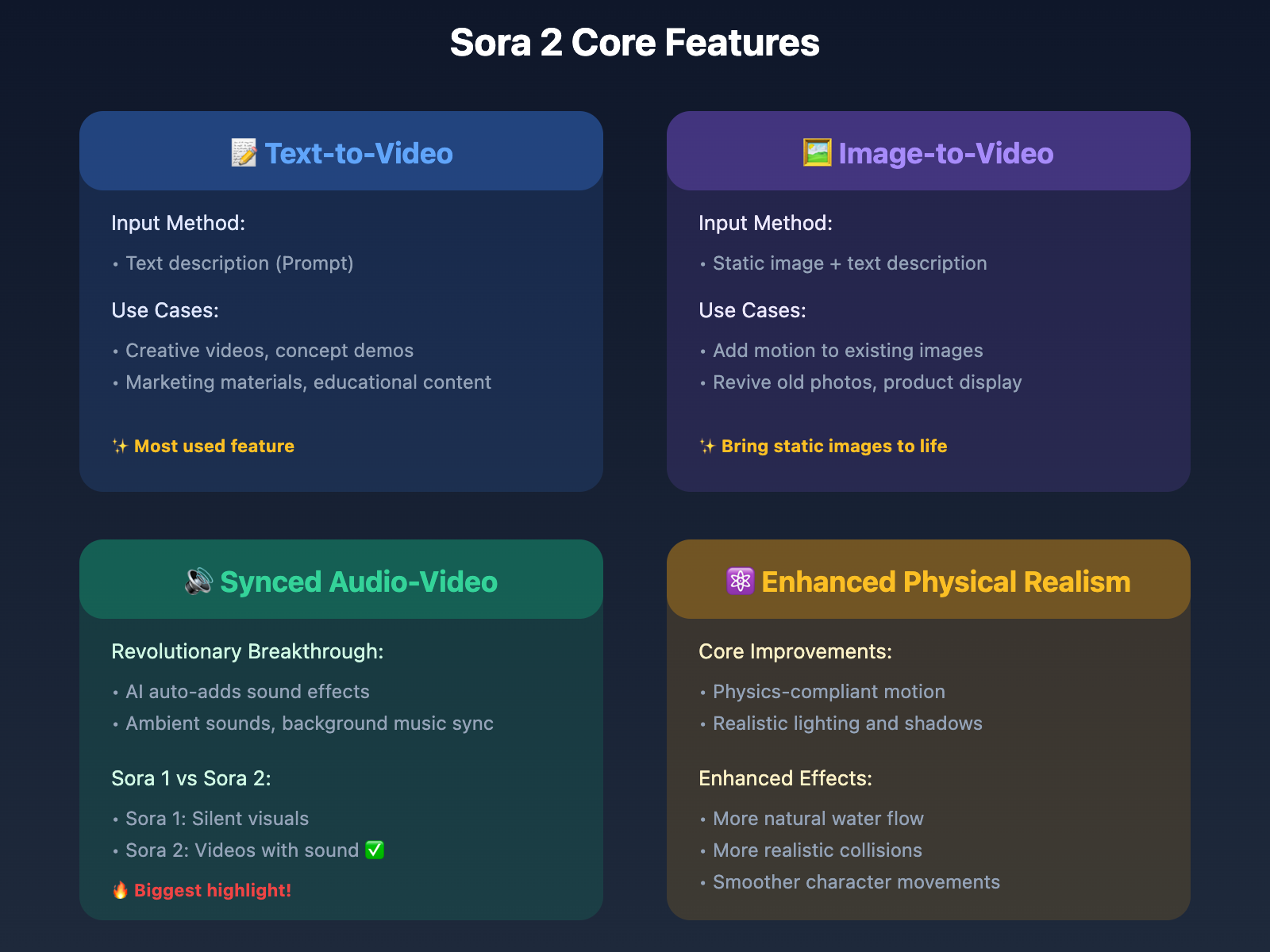Select the Image-to-Video card heading
The width and height of the screenshot is (1270, 952).
pos(946,153)
